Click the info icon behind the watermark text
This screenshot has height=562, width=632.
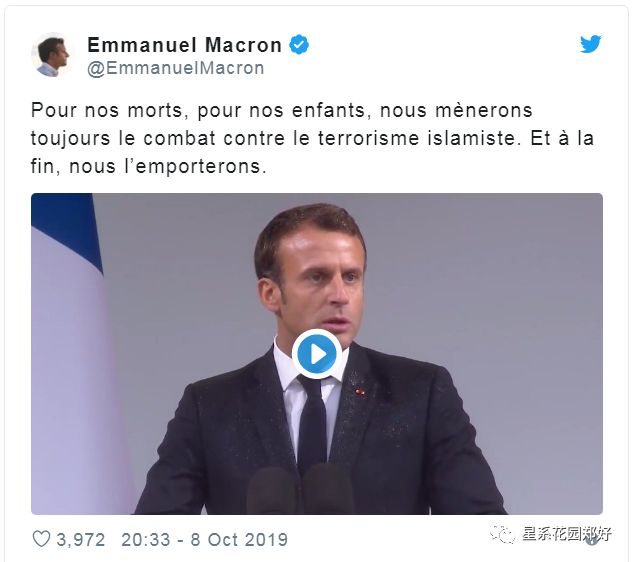coord(592,540)
